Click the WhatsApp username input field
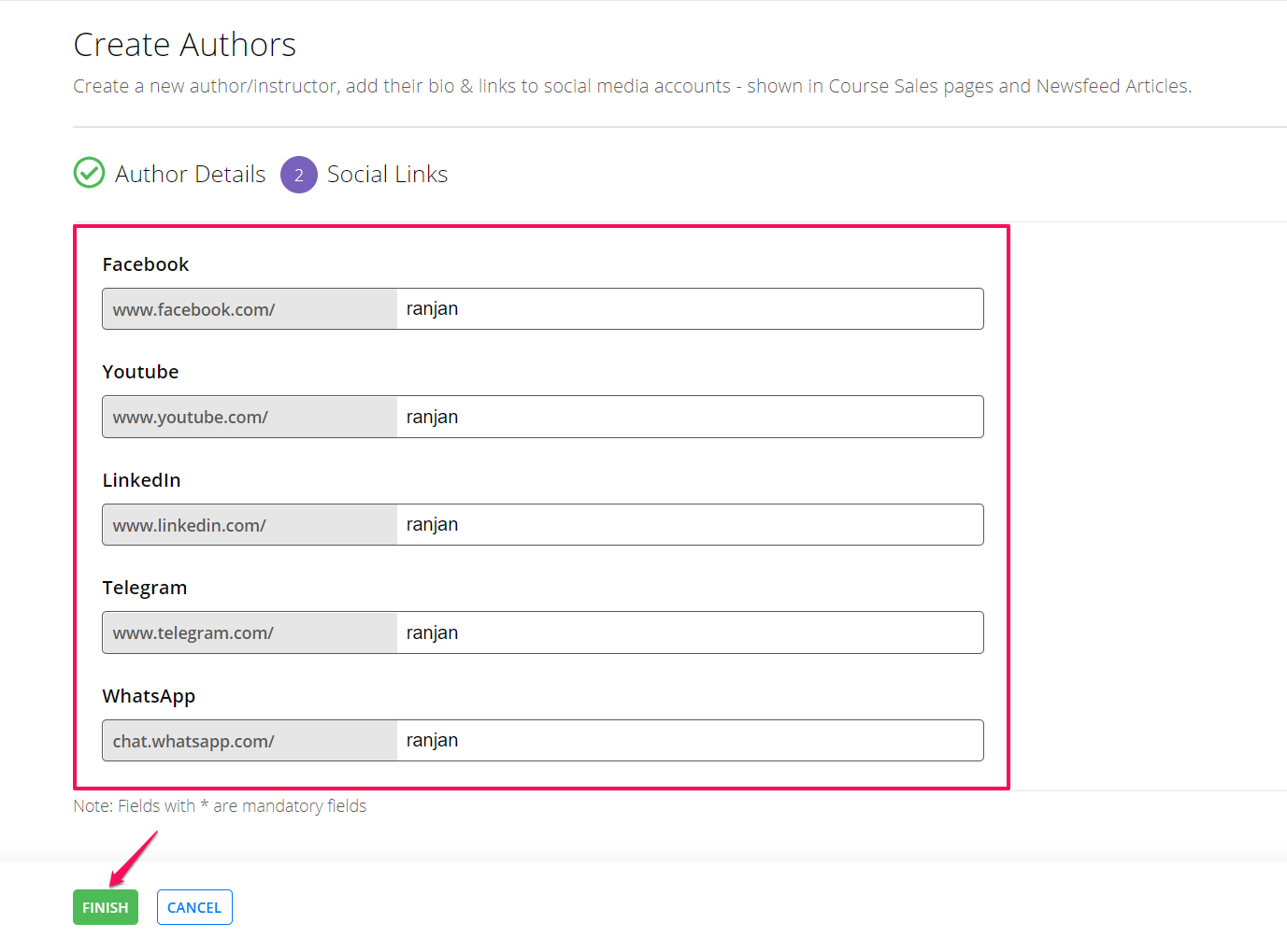 point(690,741)
